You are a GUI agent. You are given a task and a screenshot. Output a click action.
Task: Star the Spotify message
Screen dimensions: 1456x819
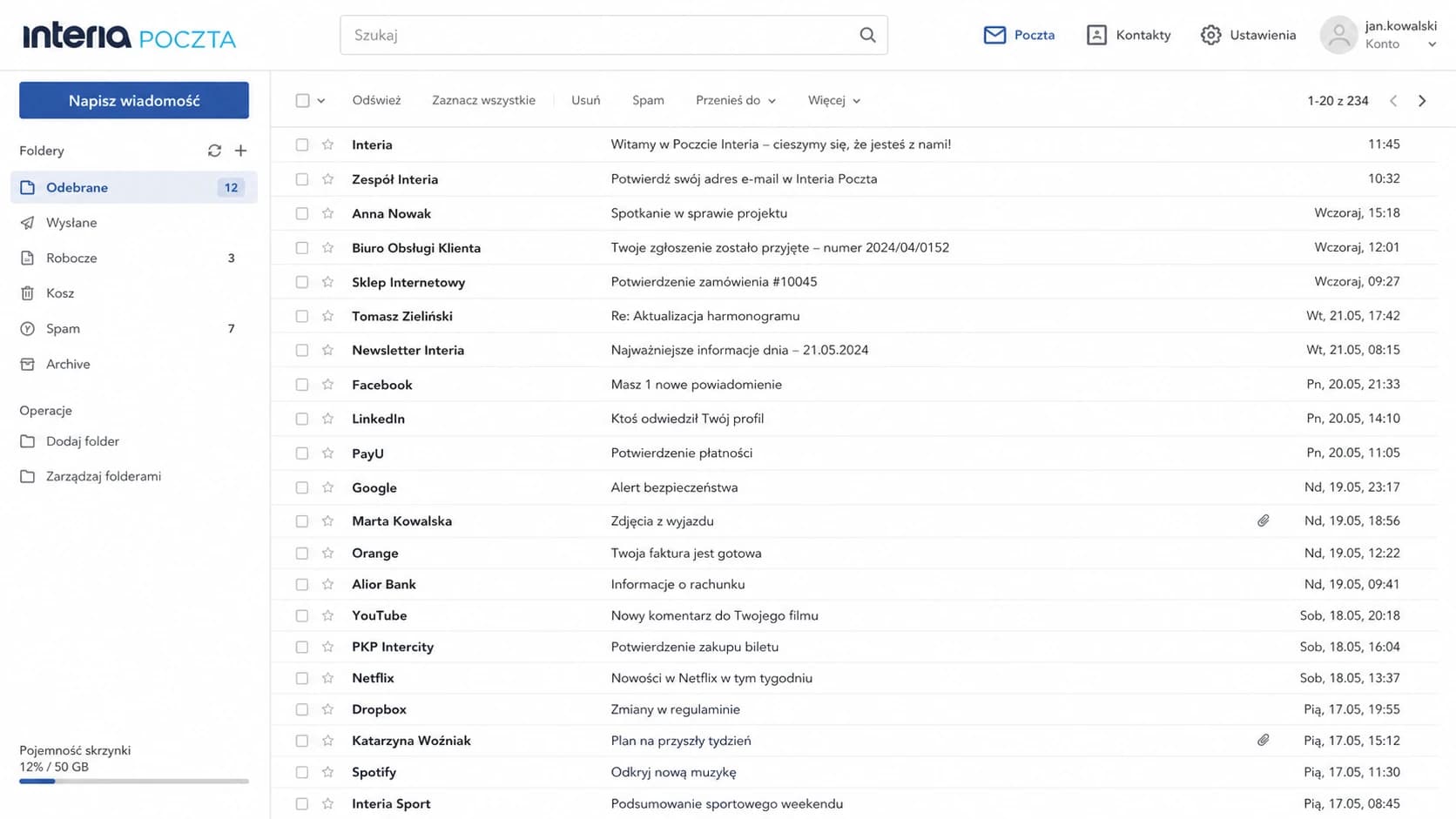pos(327,772)
